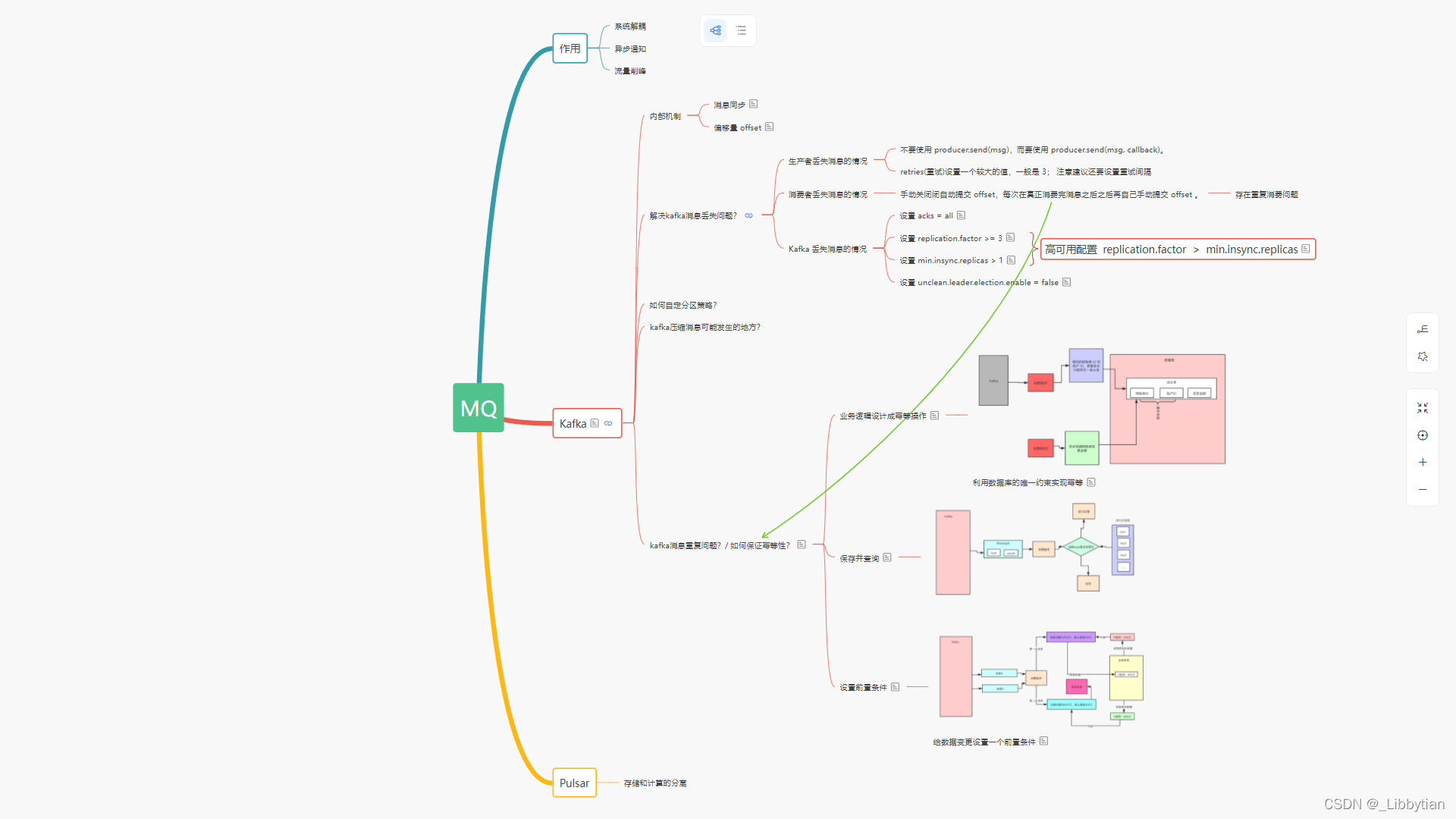Image resolution: width=1456 pixels, height=819 pixels.
Task: Open link icon beside 解决kafka消息丢失问题?
Action: coord(748,215)
